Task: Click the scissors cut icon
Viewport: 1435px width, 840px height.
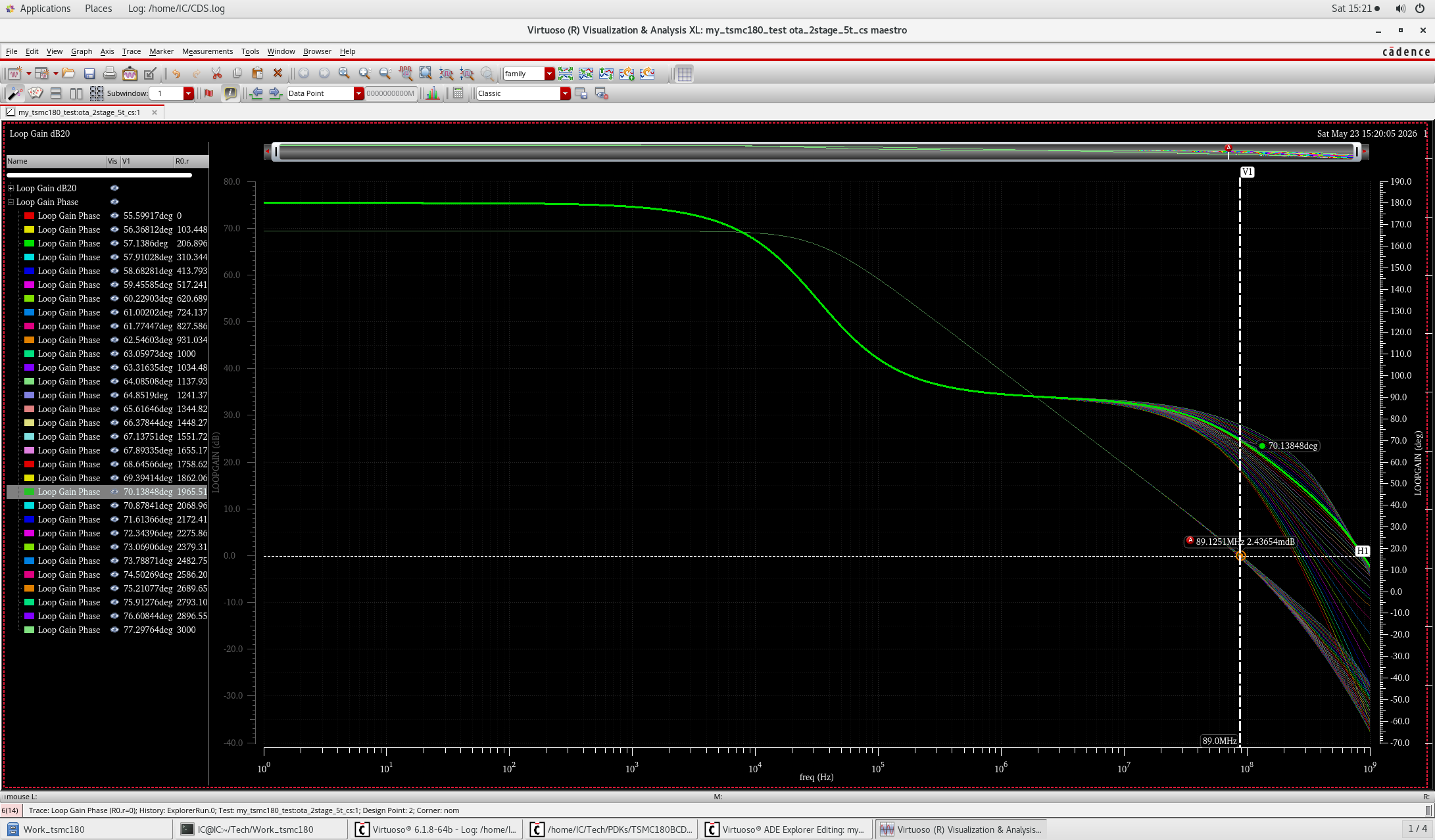Action: (216, 74)
